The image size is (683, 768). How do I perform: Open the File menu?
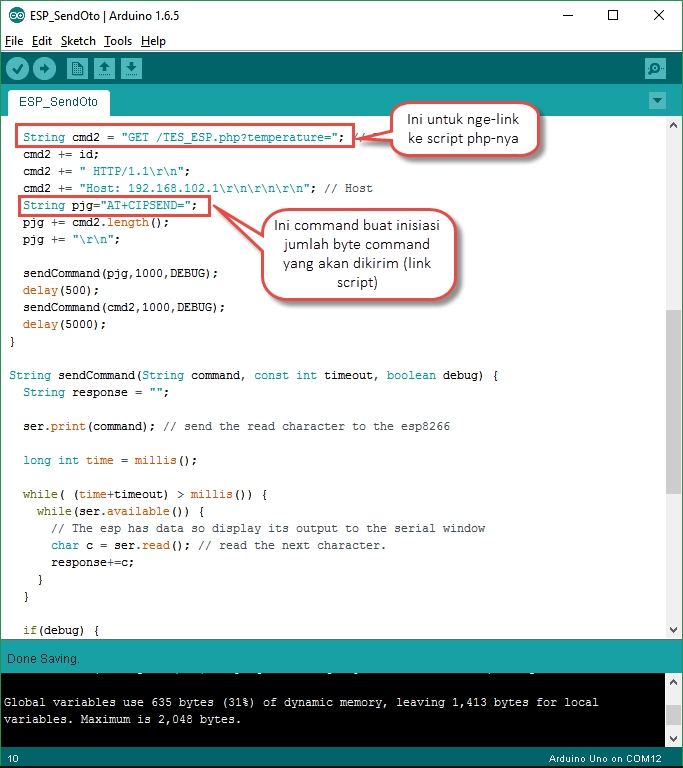14,41
